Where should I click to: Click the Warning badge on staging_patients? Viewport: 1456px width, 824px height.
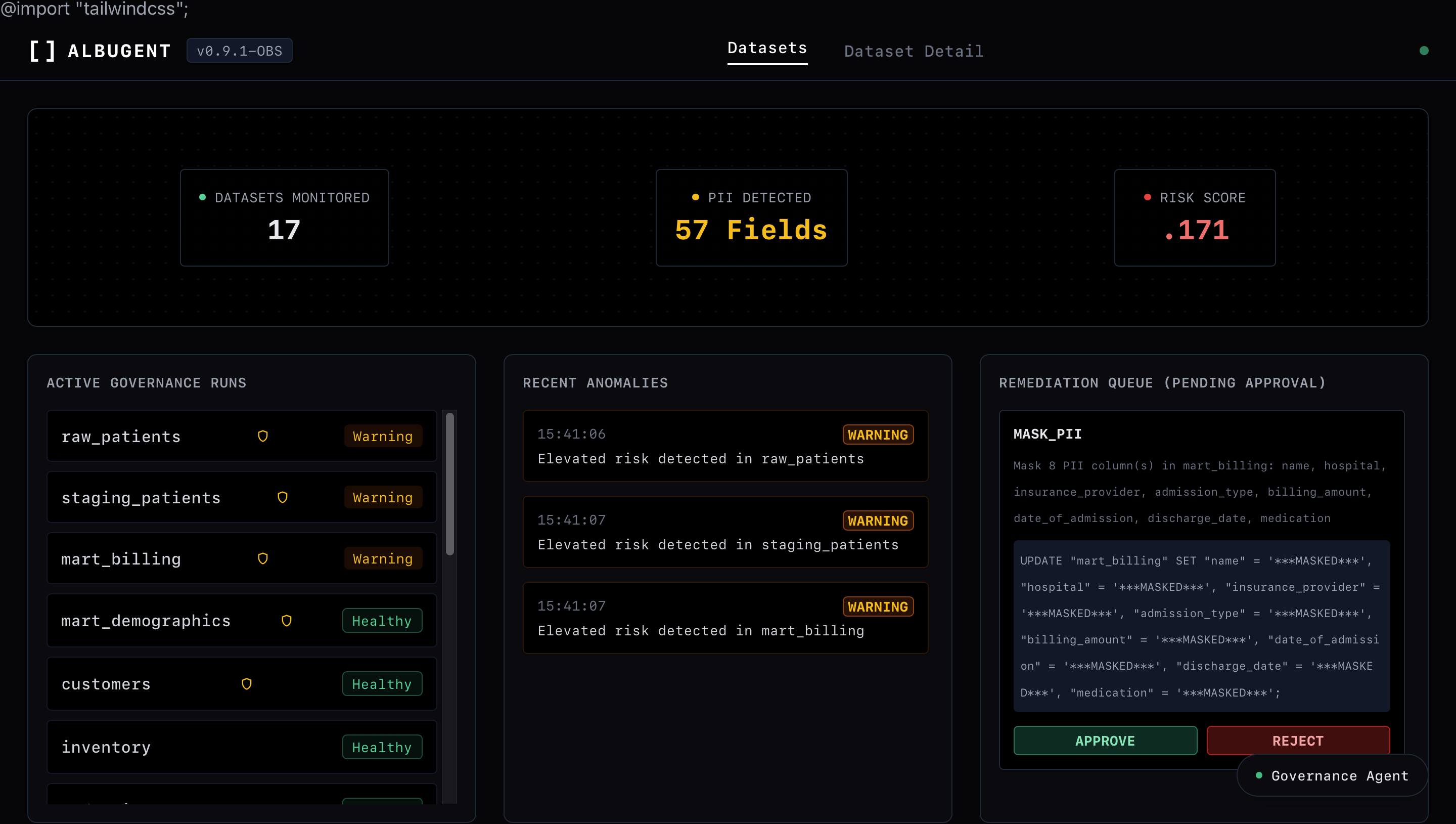[383, 497]
